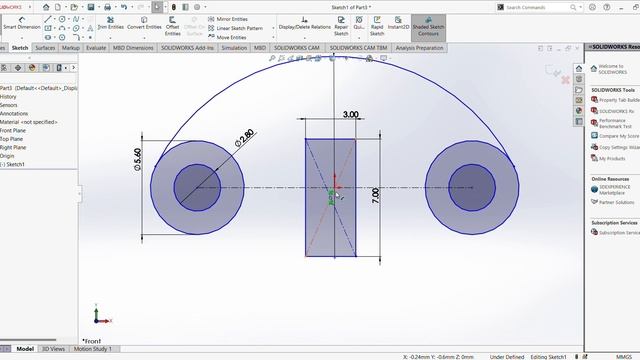Click the Repair Sketch tool

pyautogui.click(x=341, y=26)
